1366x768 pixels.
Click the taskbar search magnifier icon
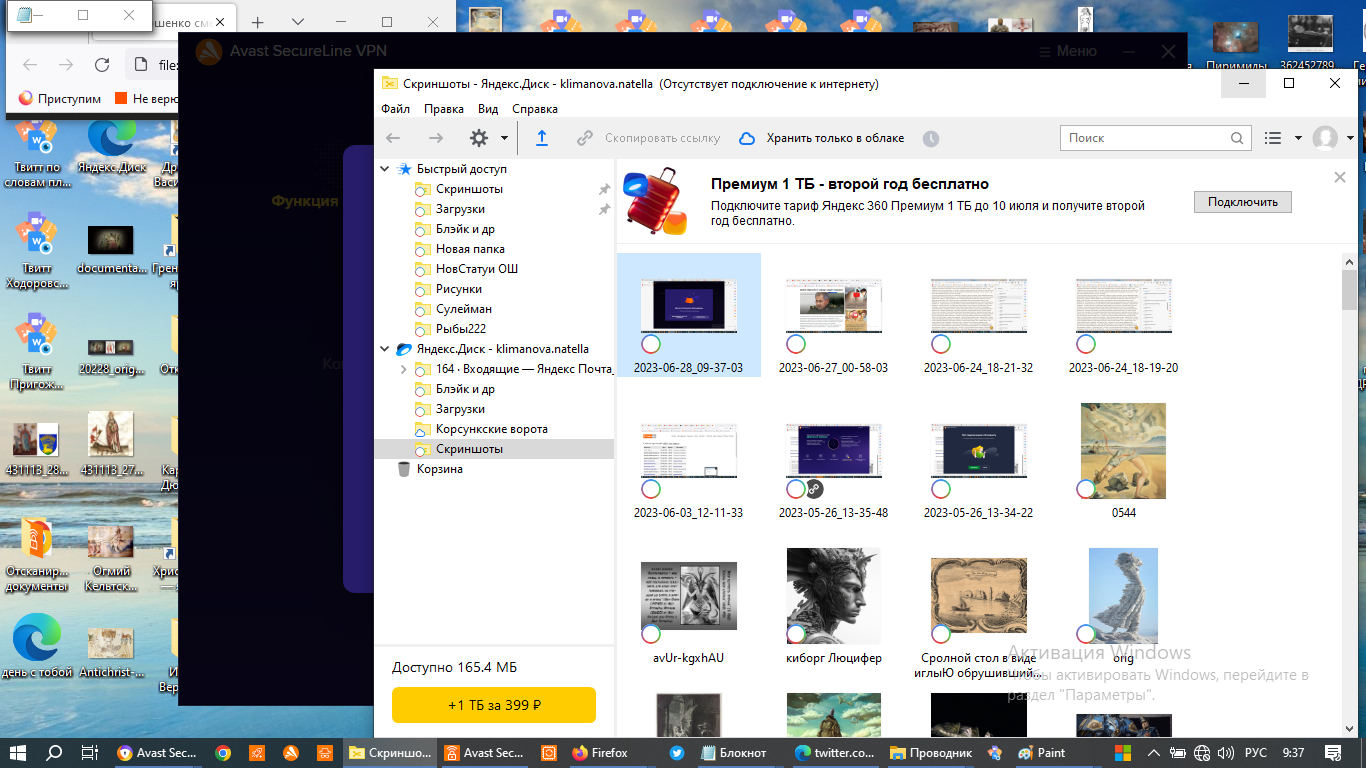coord(54,753)
